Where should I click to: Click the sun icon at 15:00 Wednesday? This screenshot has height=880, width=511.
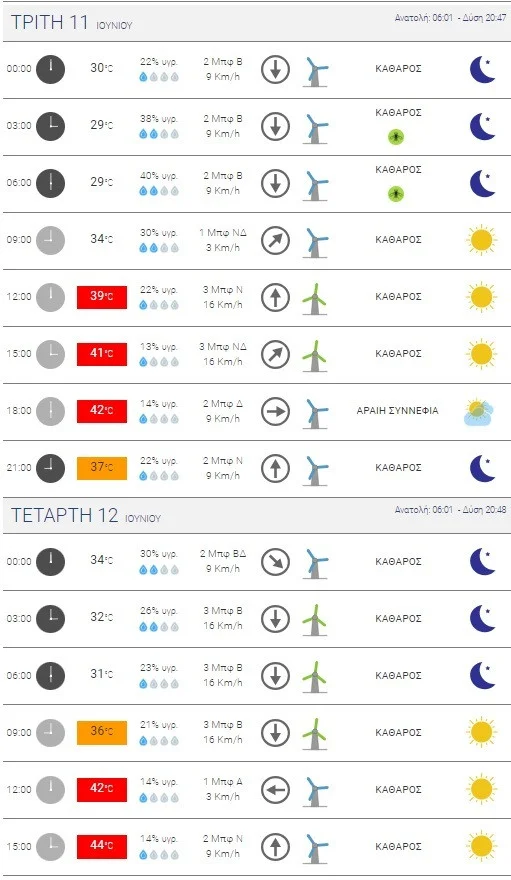[x=481, y=846]
